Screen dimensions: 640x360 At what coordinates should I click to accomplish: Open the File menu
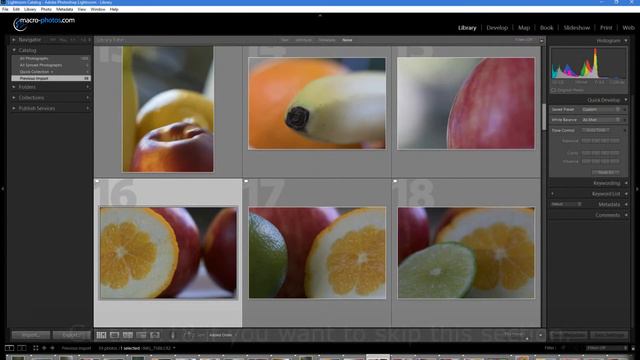(5, 9)
